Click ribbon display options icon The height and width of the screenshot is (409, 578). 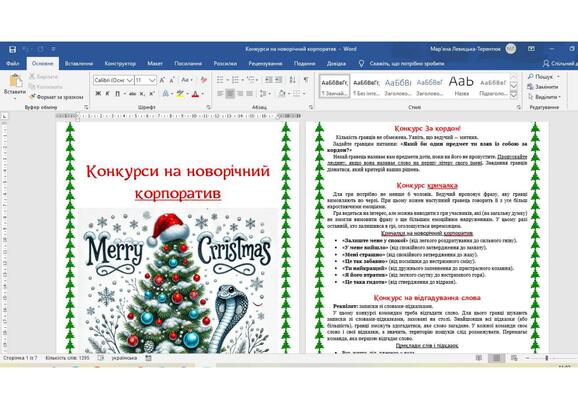click(531, 49)
